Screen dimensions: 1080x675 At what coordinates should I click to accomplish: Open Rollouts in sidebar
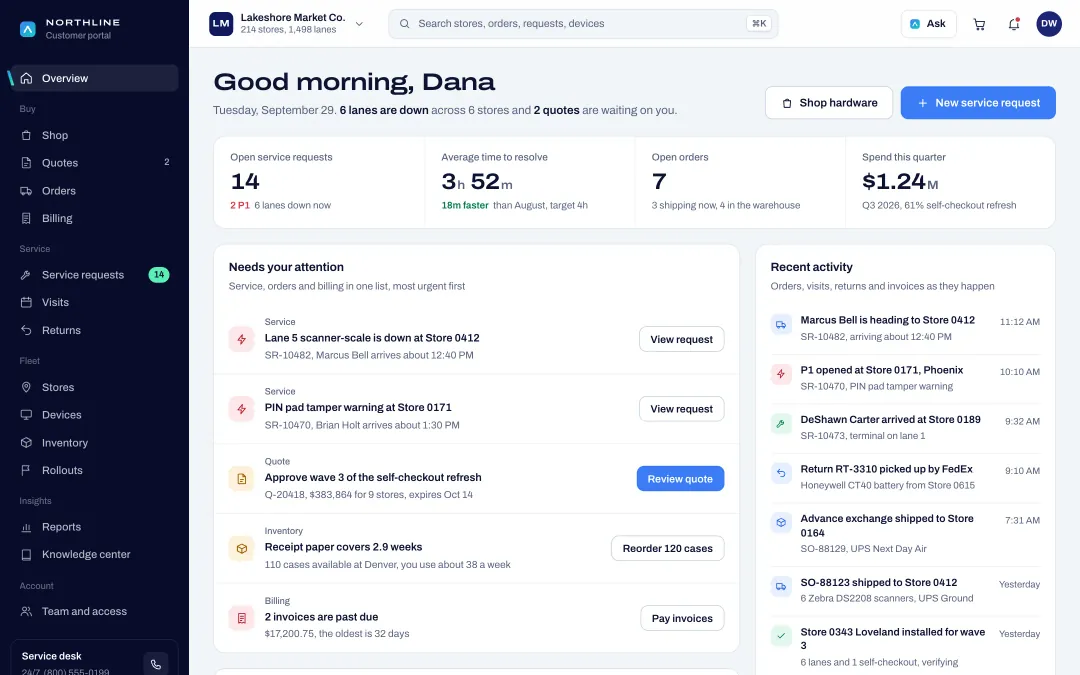pyautogui.click(x=94, y=470)
